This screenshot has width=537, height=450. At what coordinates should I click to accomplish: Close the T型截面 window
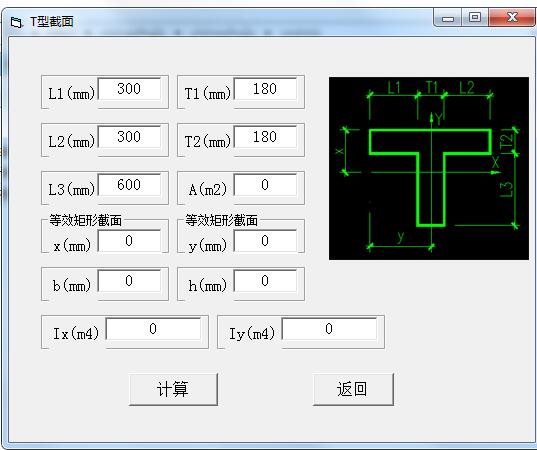[x=512, y=18]
